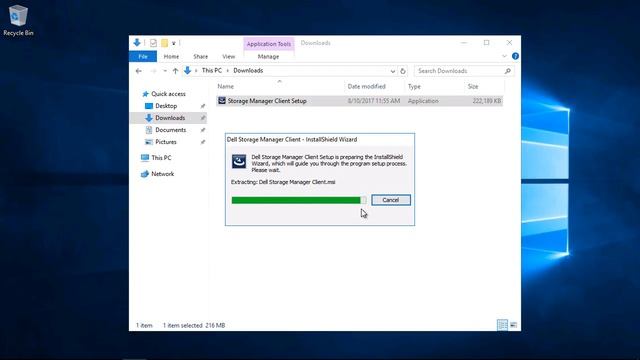Click the Properties quick access toolbar icon

click(x=153, y=43)
